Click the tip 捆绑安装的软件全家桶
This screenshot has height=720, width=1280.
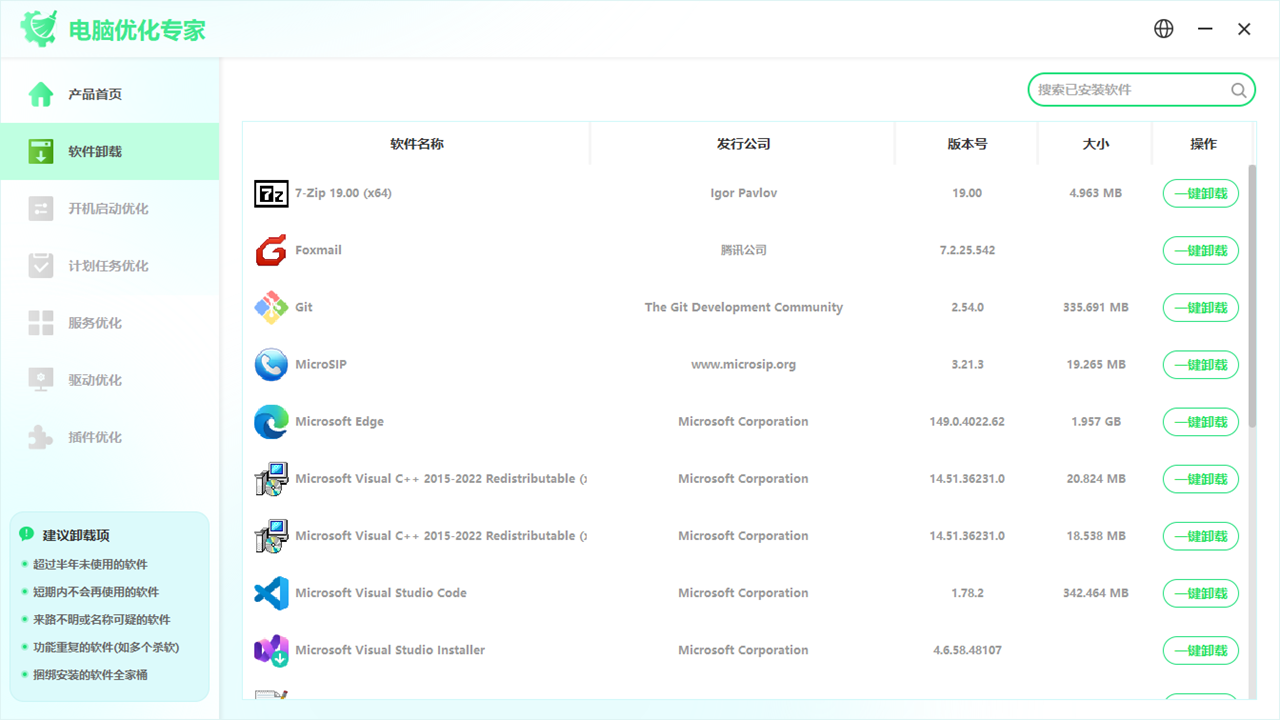[90, 675]
